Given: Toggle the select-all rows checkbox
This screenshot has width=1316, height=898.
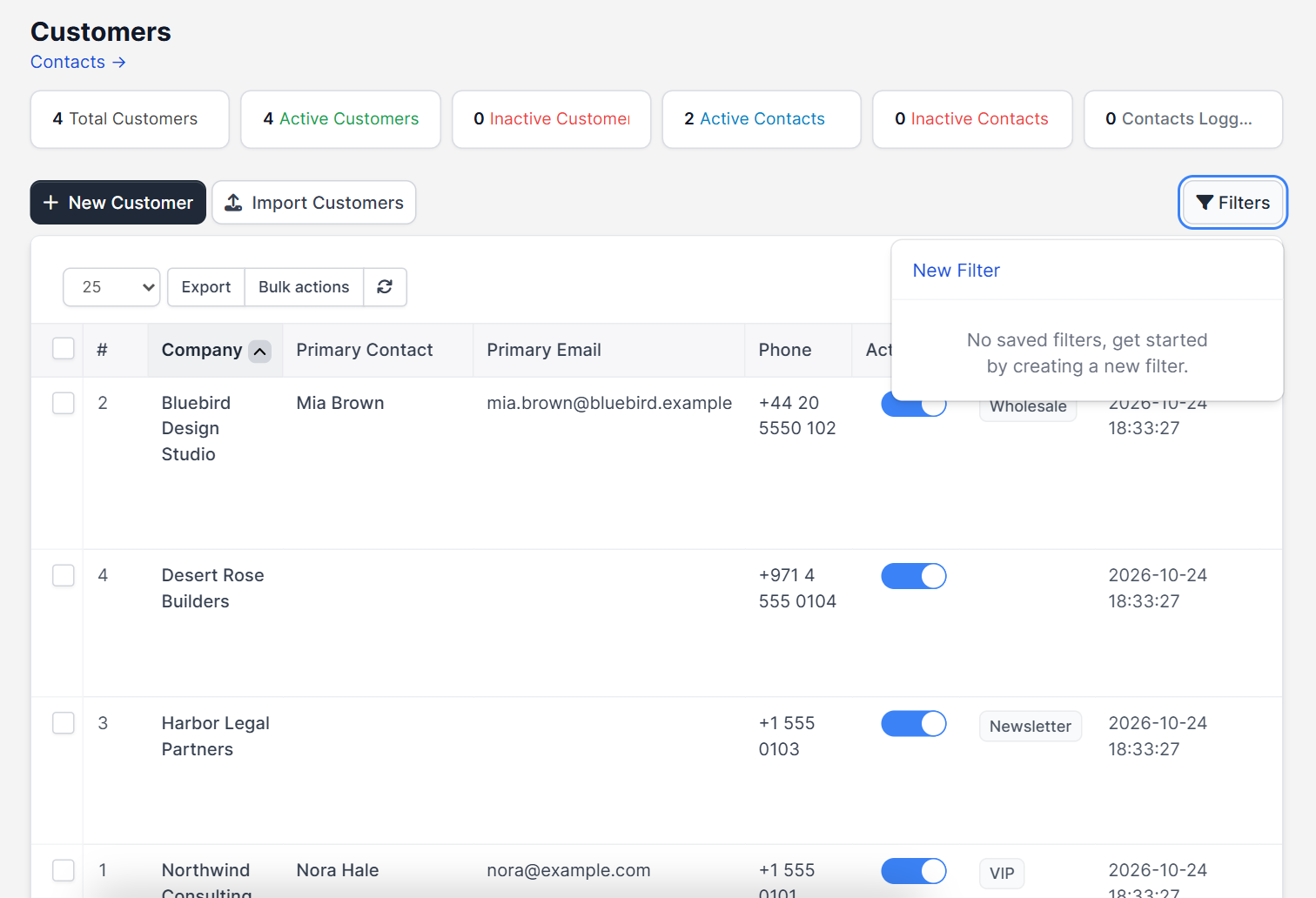Looking at the screenshot, I should [x=64, y=349].
